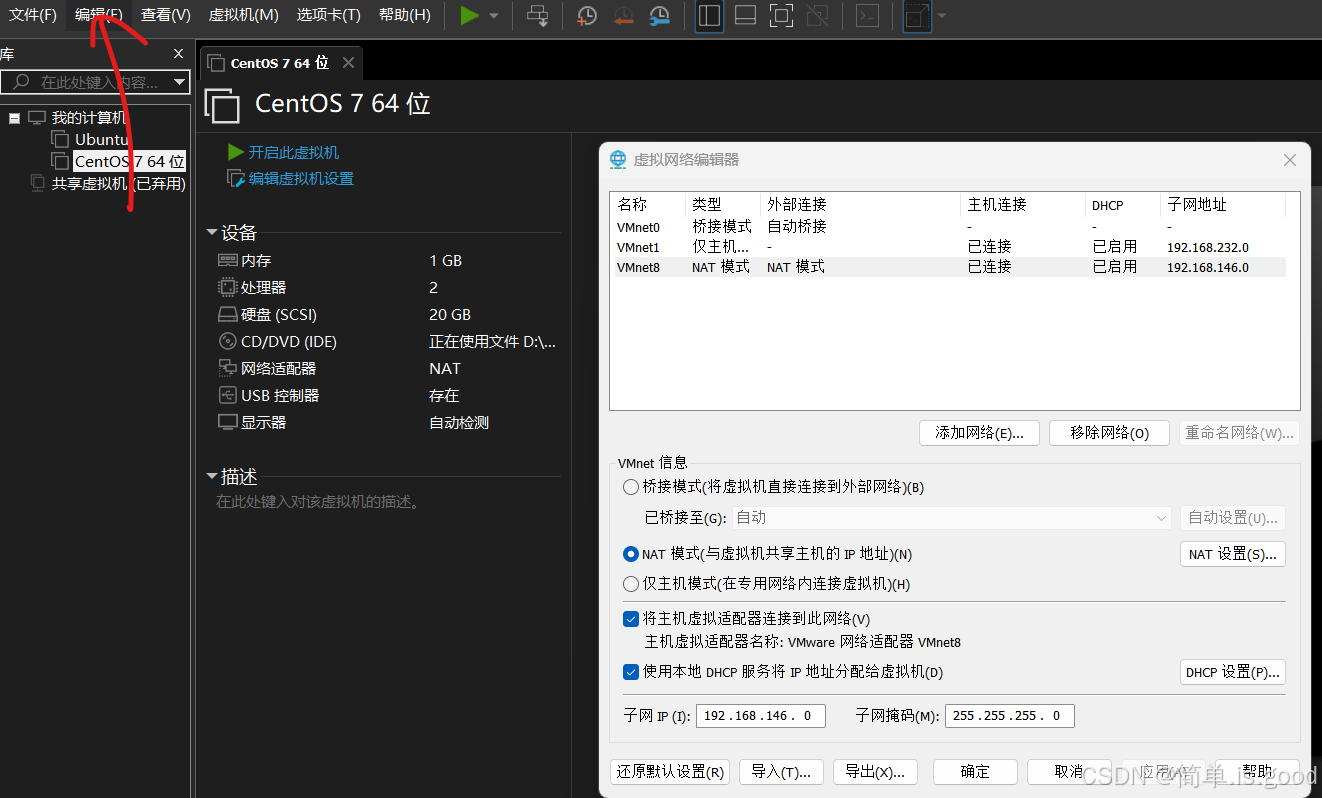Collapse the 我的计算机 tree node

point(14,118)
